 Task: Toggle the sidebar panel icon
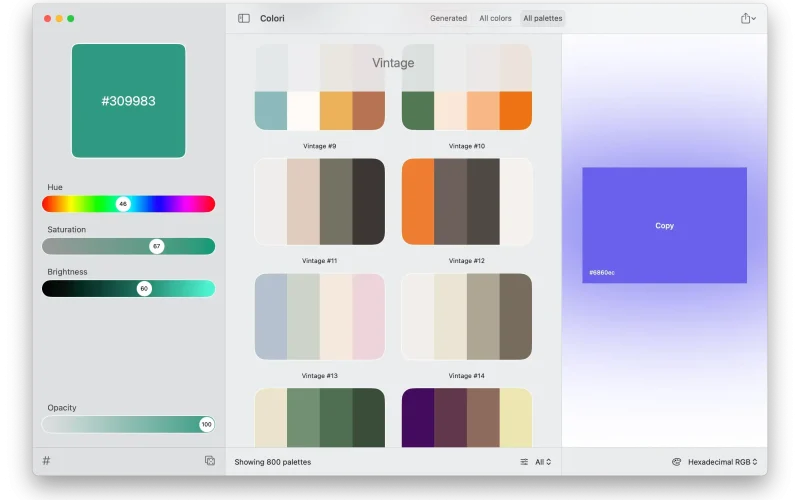pyautogui.click(x=244, y=18)
